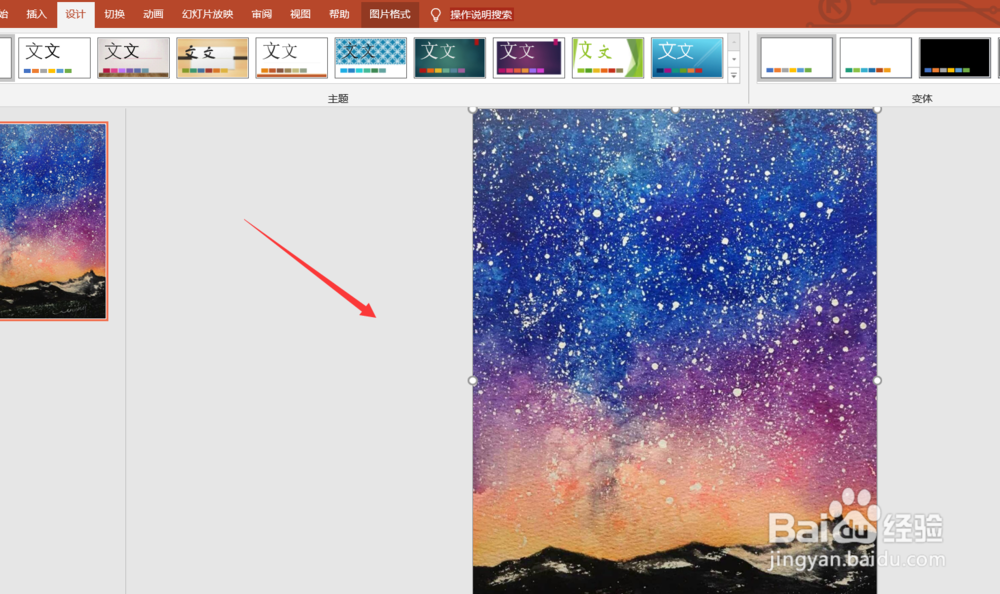Image resolution: width=1000 pixels, height=594 pixels.
Task: Open the 图片格式 contextual tab
Action: tap(390, 14)
